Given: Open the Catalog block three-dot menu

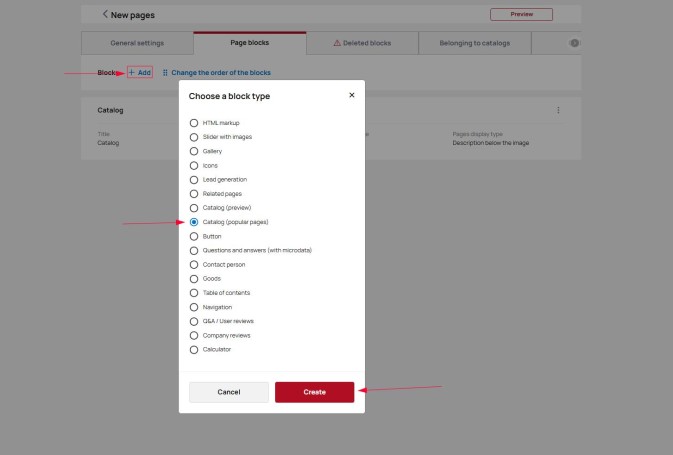Looking at the screenshot, I should 558,110.
